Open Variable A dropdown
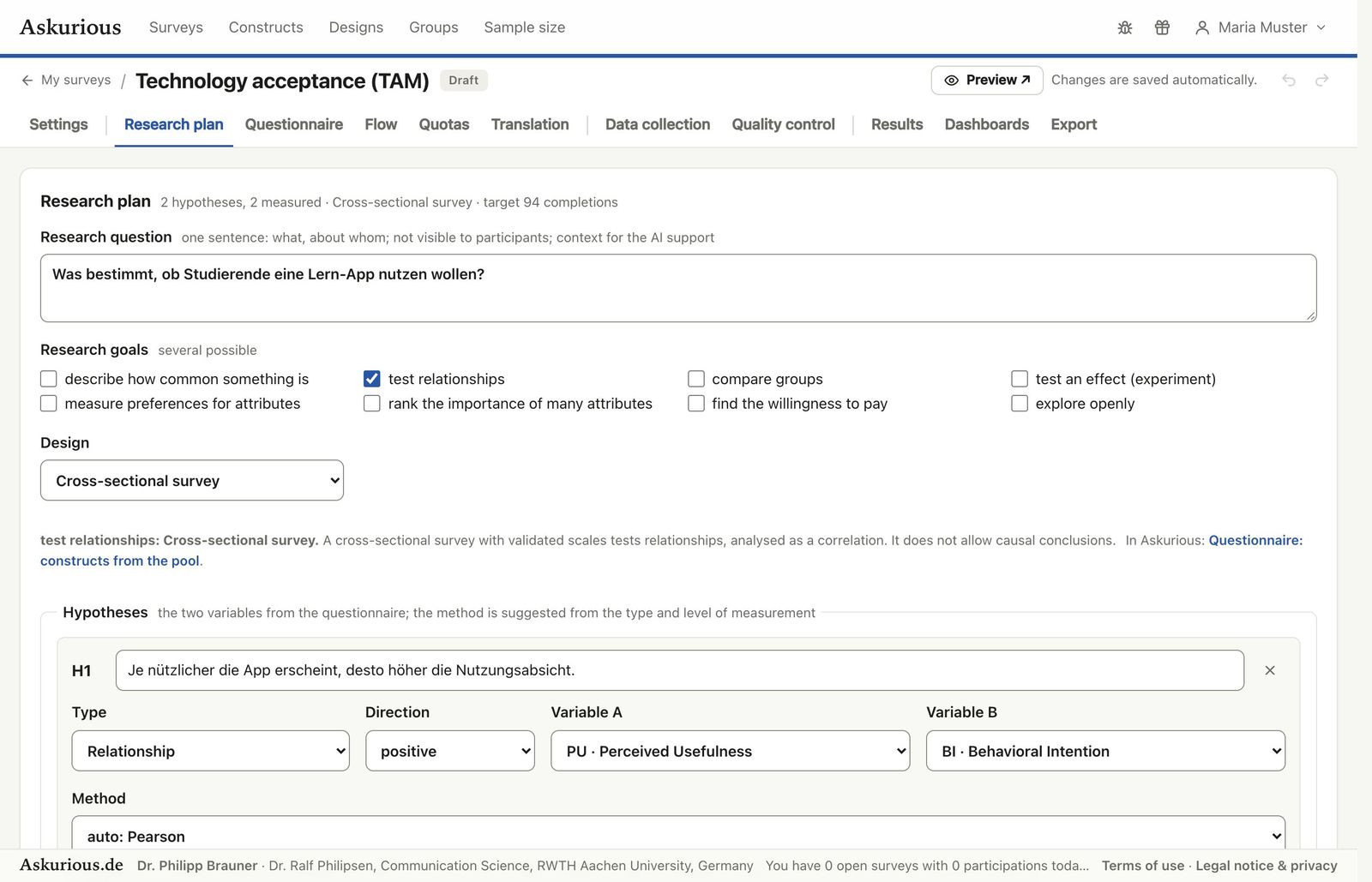The image size is (1372, 882). [731, 751]
